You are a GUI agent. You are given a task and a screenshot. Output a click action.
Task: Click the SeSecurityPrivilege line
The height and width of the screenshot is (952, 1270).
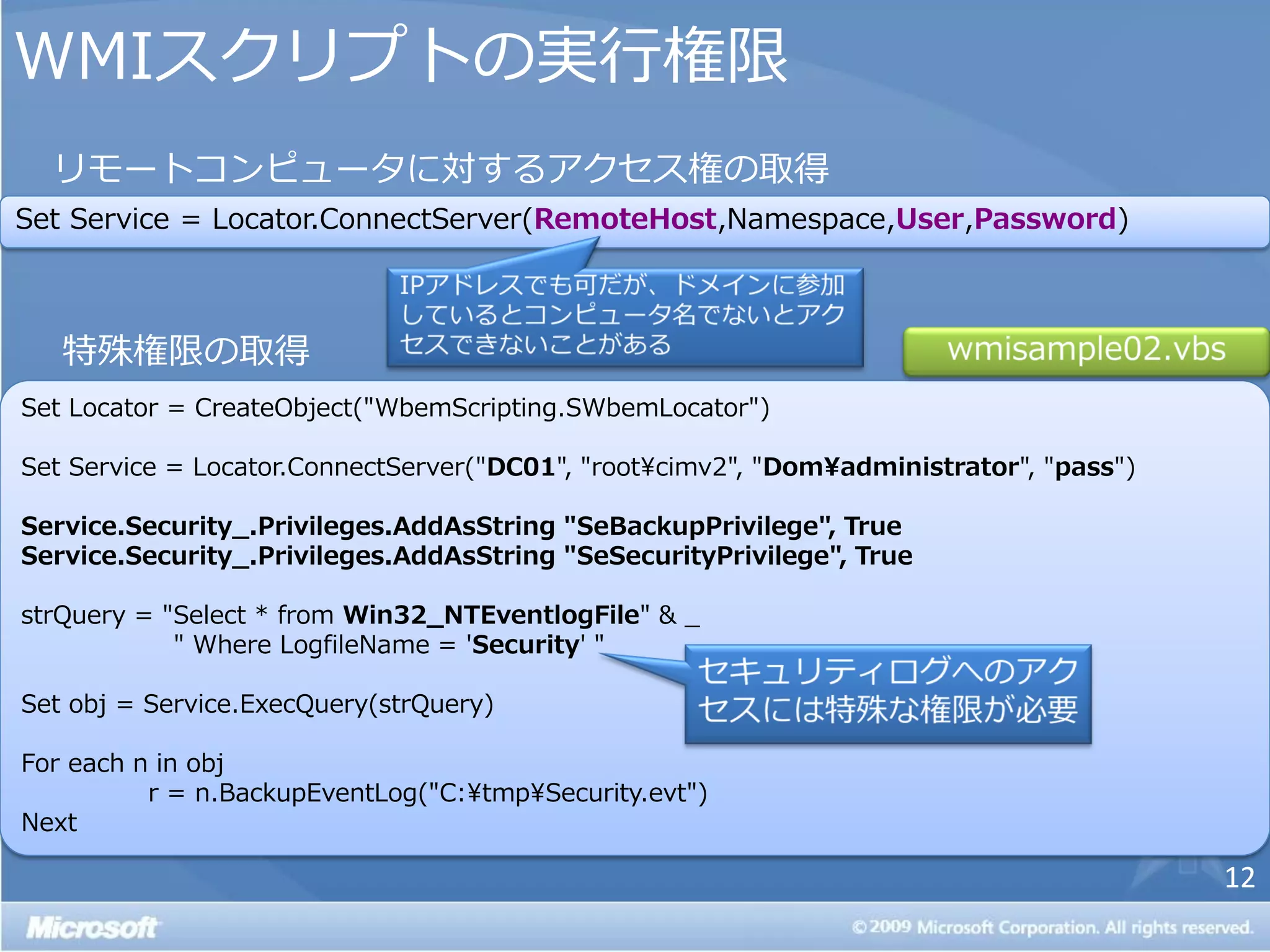pos(466,556)
